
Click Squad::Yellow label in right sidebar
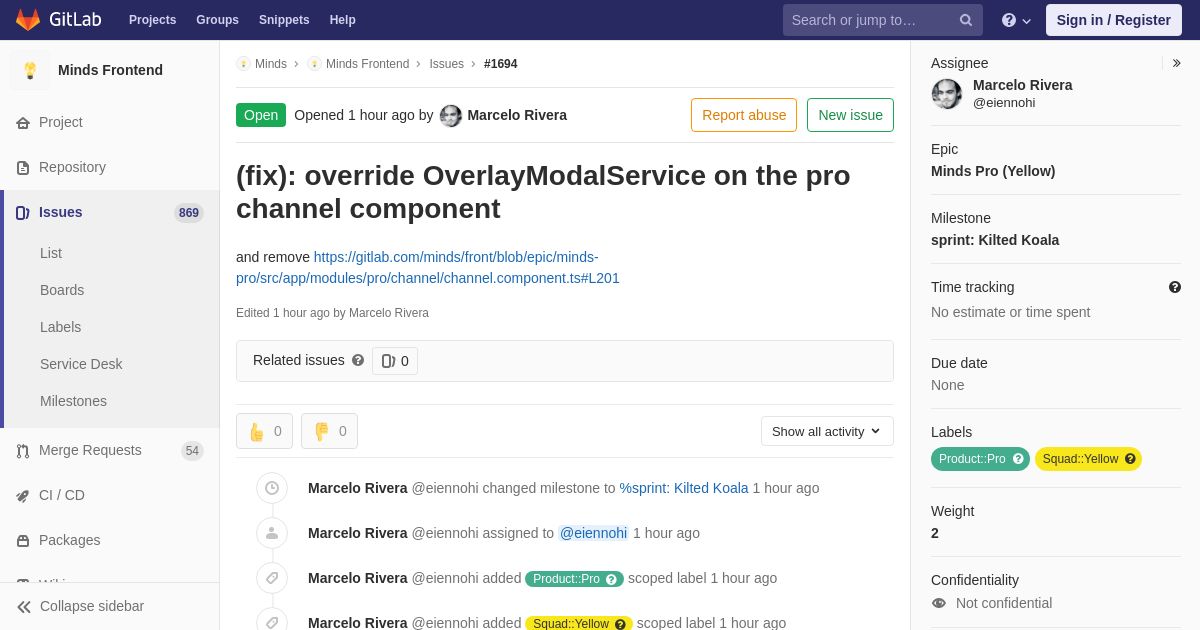1088,459
